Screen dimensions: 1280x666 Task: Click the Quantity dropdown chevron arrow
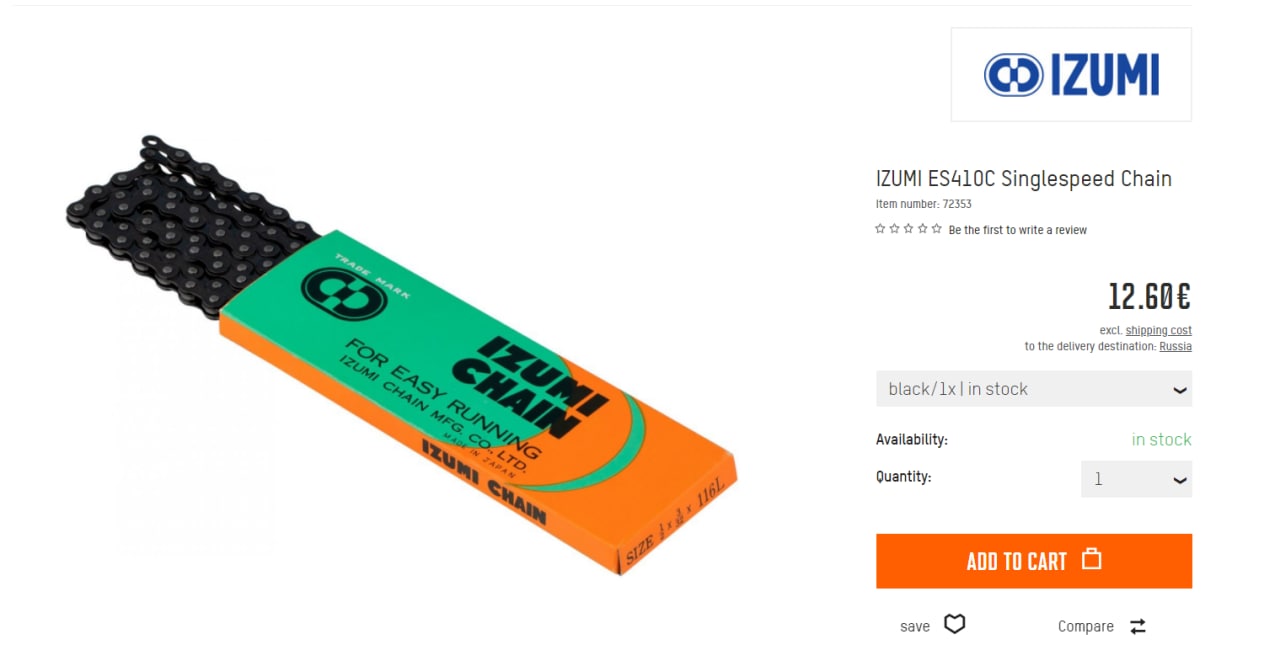tap(1180, 480)
